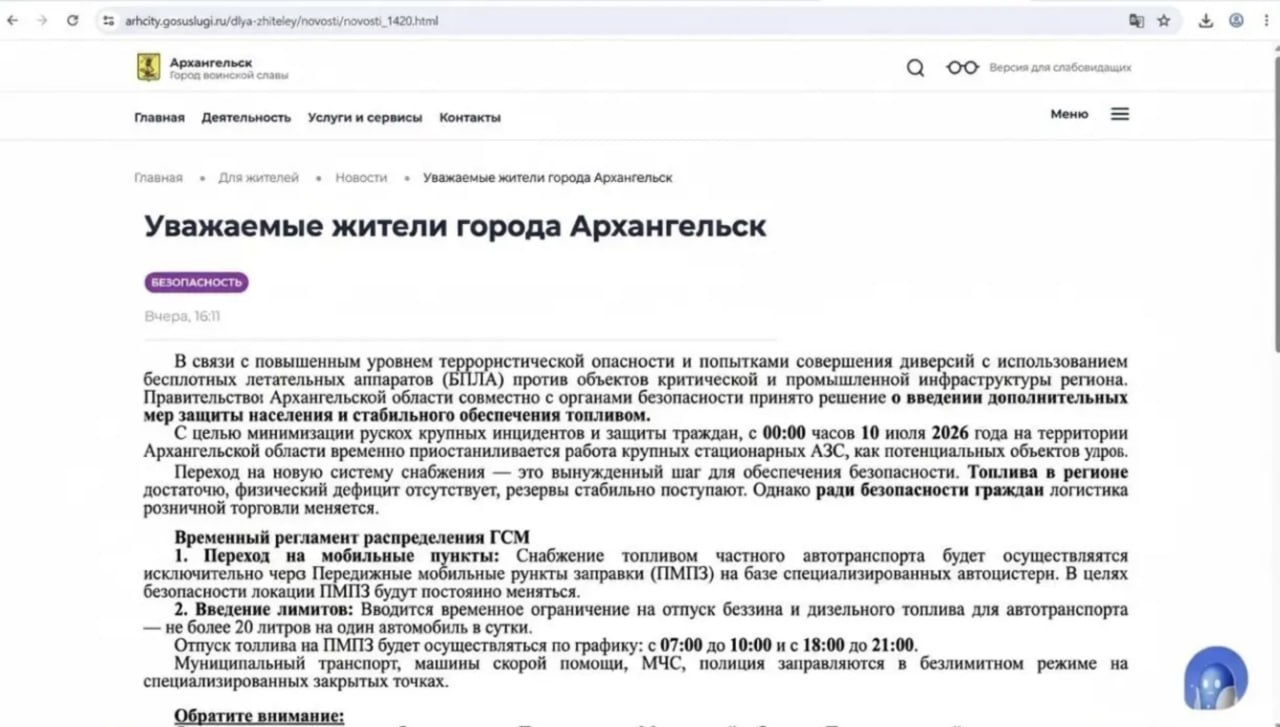Open the browser profile avatar
This screenshot has height=727, width=1280.
1237,20
